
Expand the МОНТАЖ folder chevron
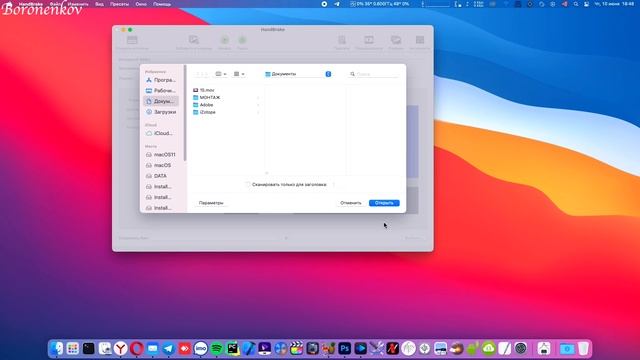pos(258,98)
